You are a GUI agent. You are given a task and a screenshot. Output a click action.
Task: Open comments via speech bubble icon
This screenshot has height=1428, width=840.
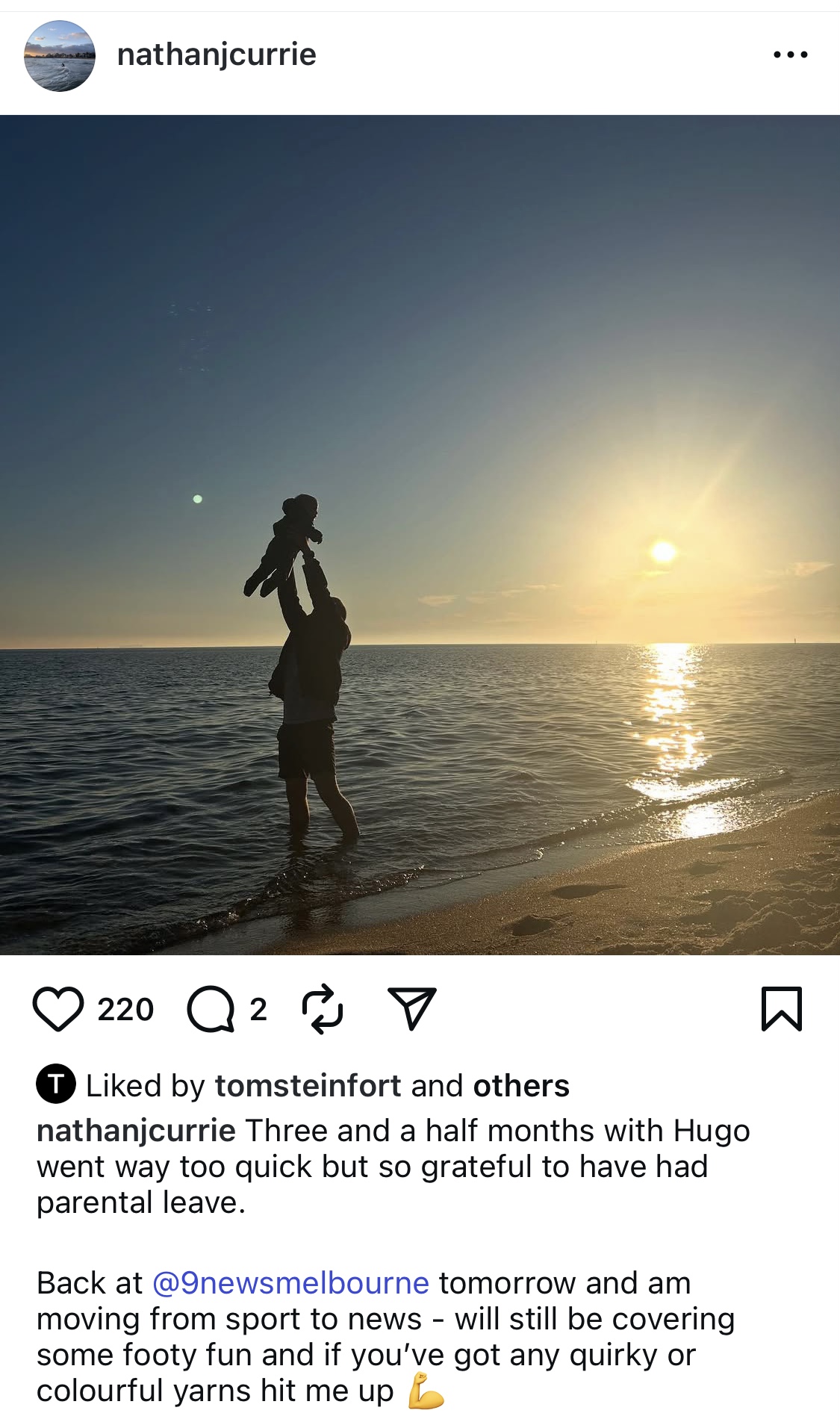click(x=211, y=1009)
